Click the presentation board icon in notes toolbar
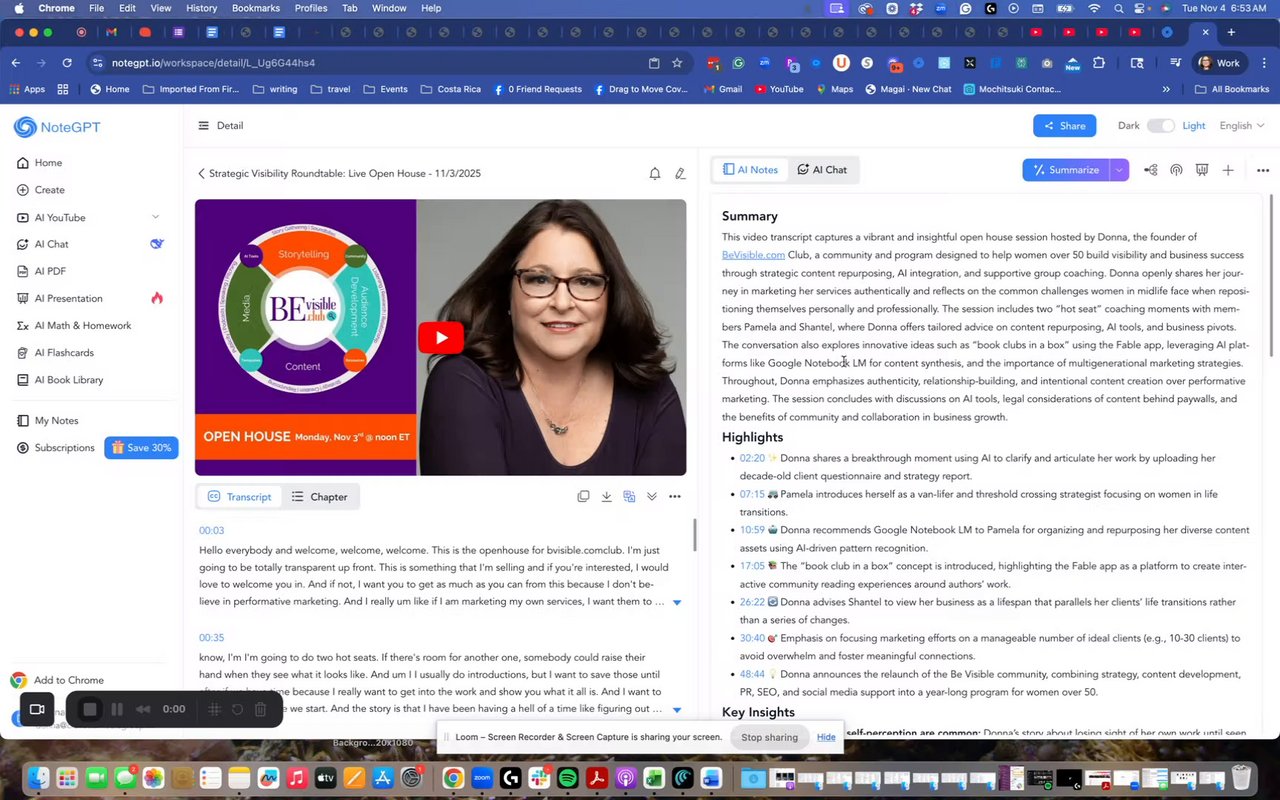Viewport: 1280px width, 800px height. point(1202,170)
